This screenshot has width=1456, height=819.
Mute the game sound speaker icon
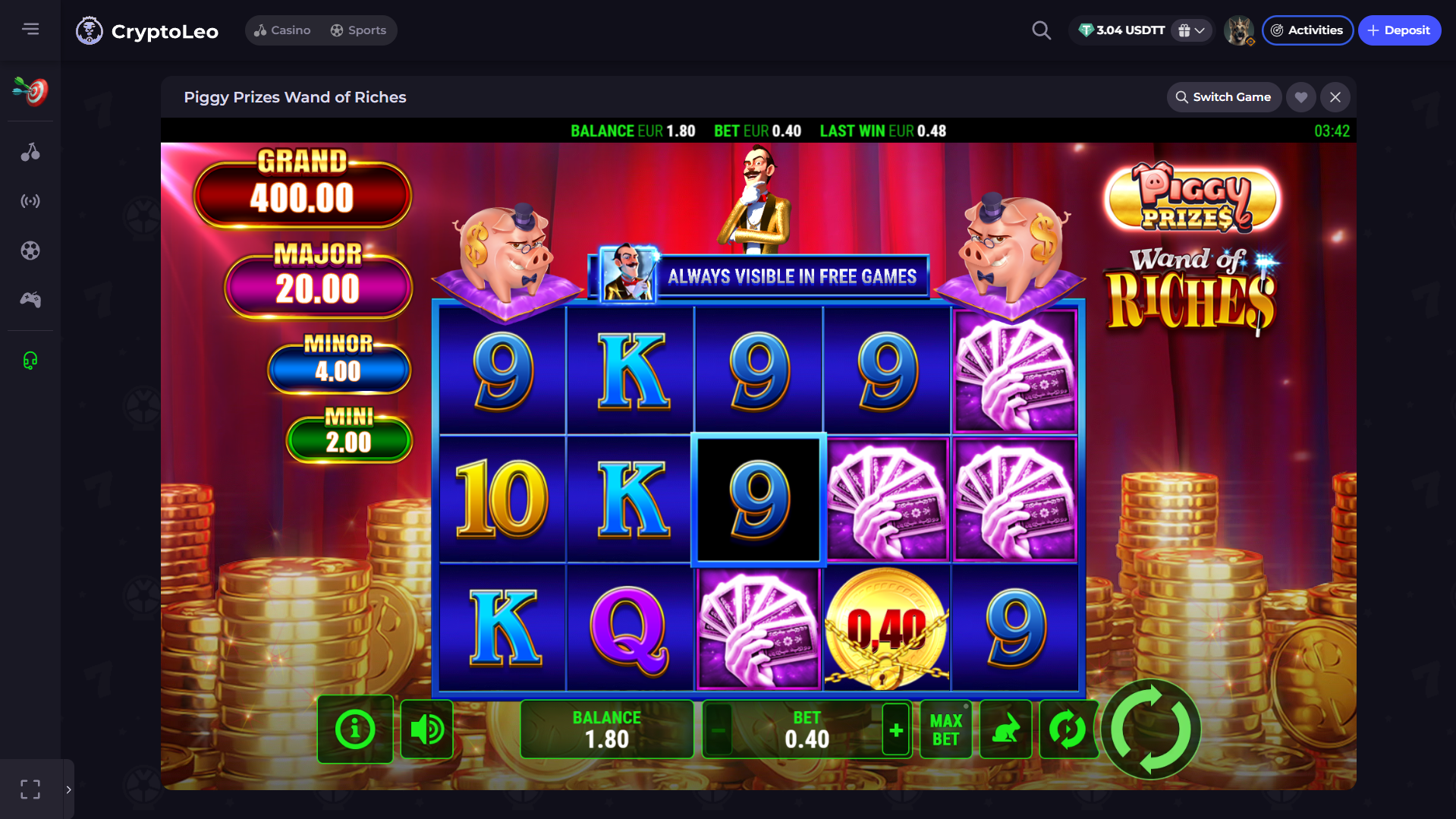[x=426, y=729]
